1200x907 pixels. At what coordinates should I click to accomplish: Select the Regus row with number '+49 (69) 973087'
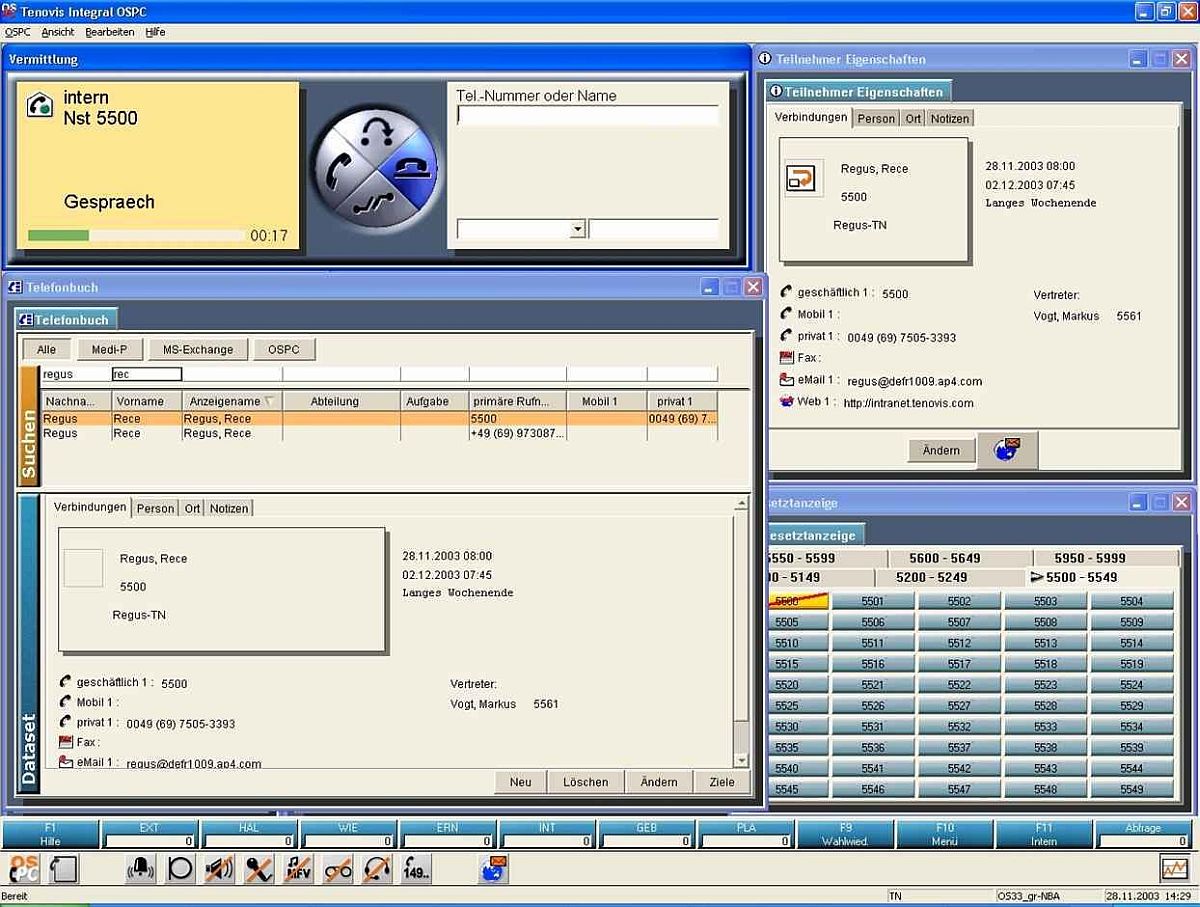[380, 434]
